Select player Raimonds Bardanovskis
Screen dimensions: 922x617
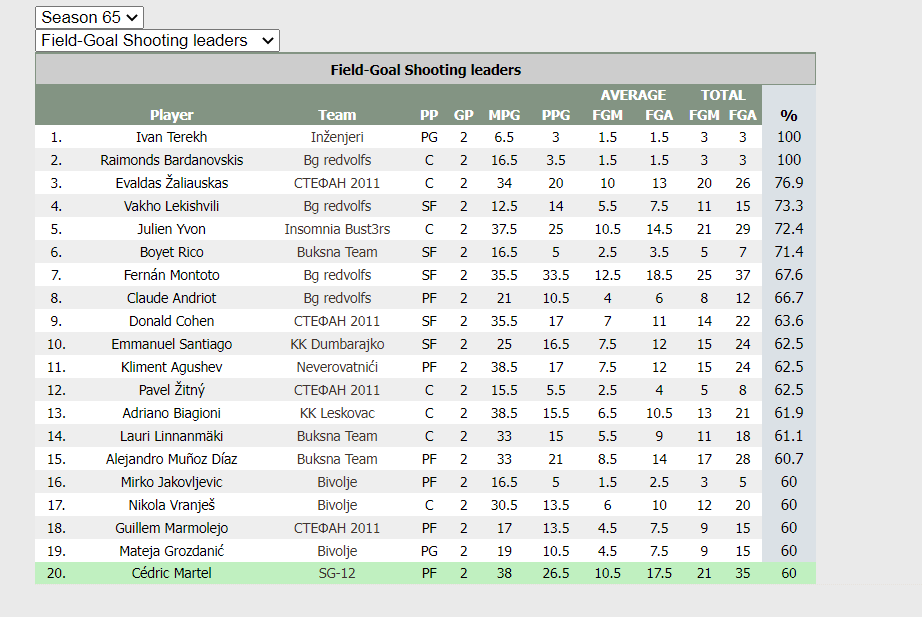click(171, 160)
